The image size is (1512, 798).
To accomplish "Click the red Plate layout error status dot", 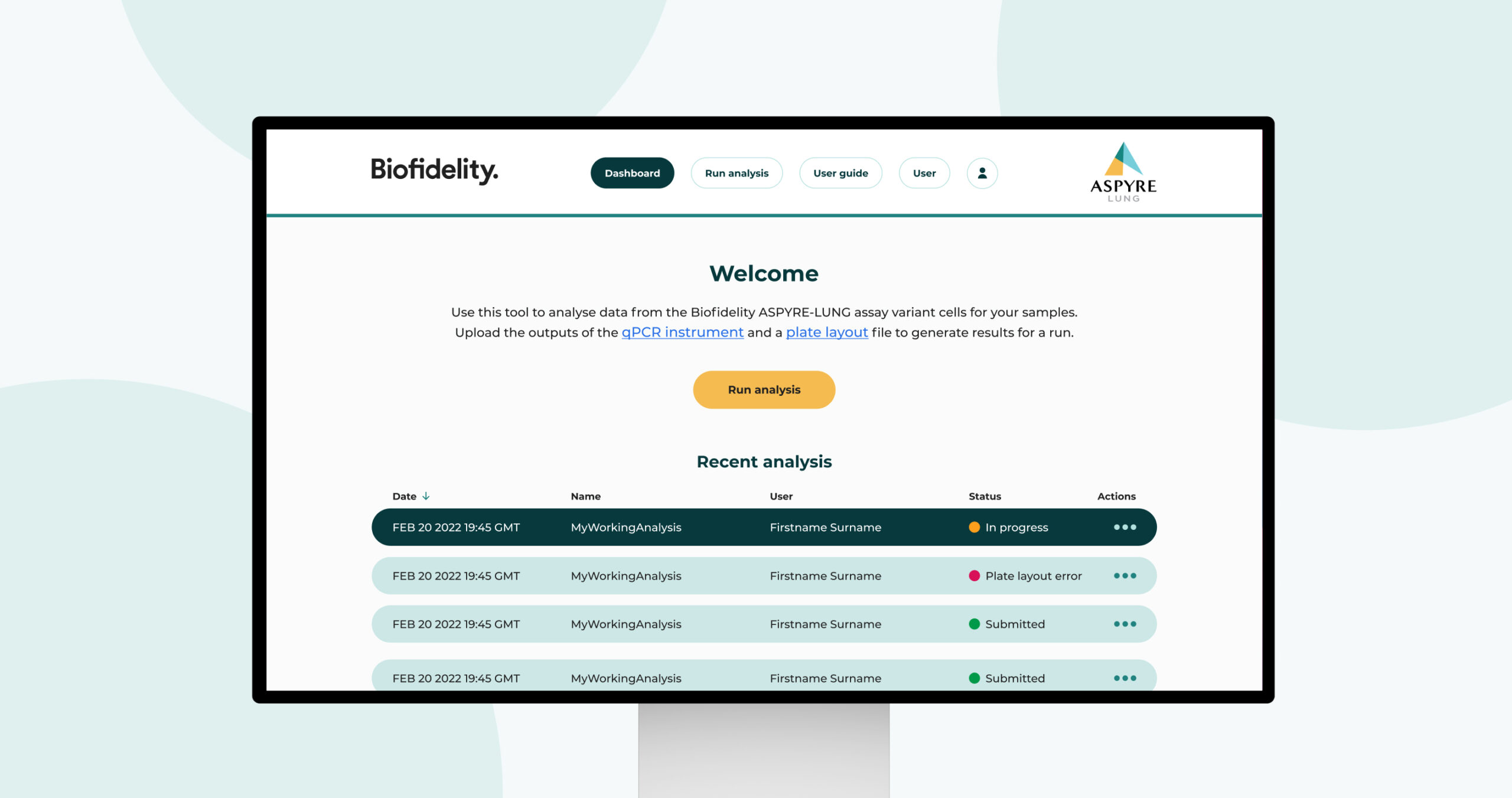I will [974, 575].
